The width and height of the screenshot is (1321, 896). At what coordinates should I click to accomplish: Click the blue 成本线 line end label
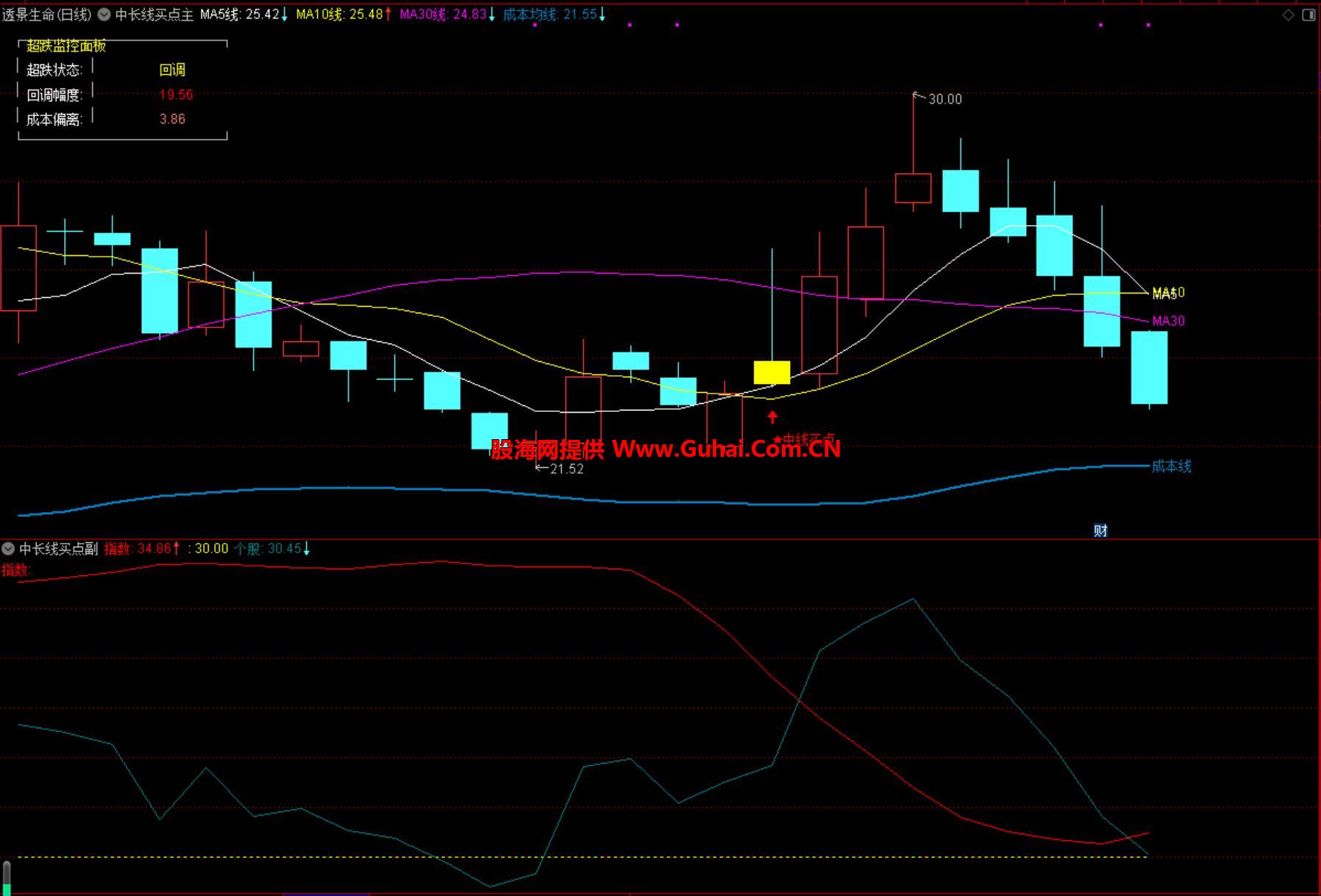[x=1171, y=466]
